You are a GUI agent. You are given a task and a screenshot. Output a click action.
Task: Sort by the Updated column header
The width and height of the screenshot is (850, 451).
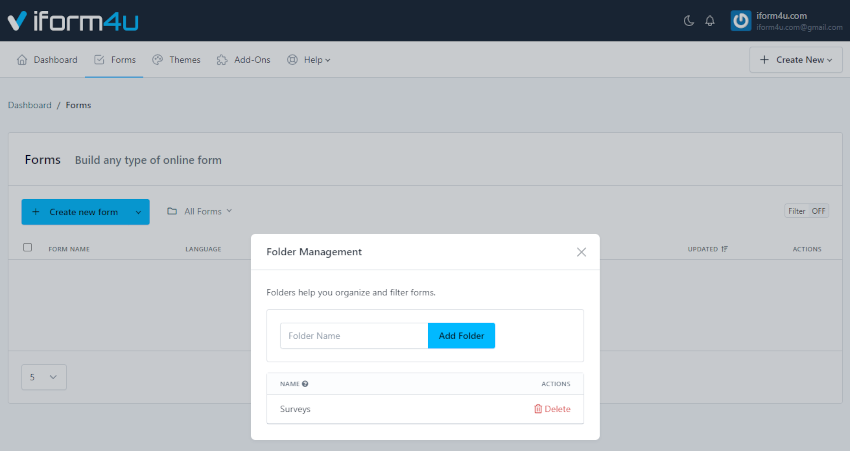(707, 249)
